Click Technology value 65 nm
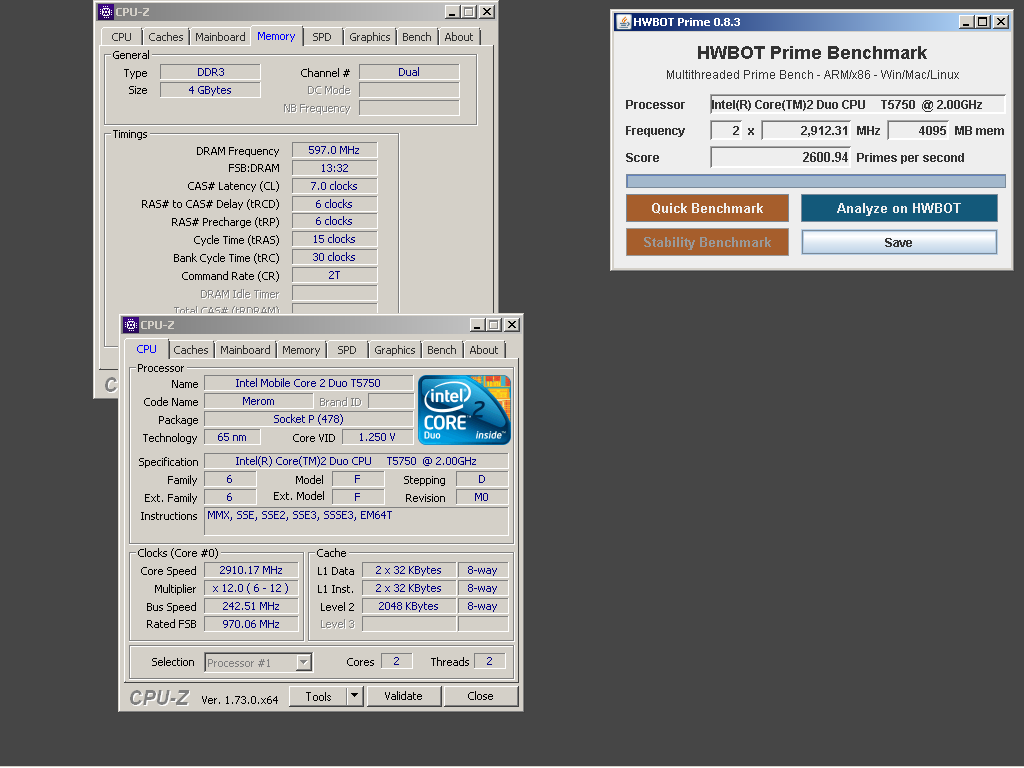 232,437
